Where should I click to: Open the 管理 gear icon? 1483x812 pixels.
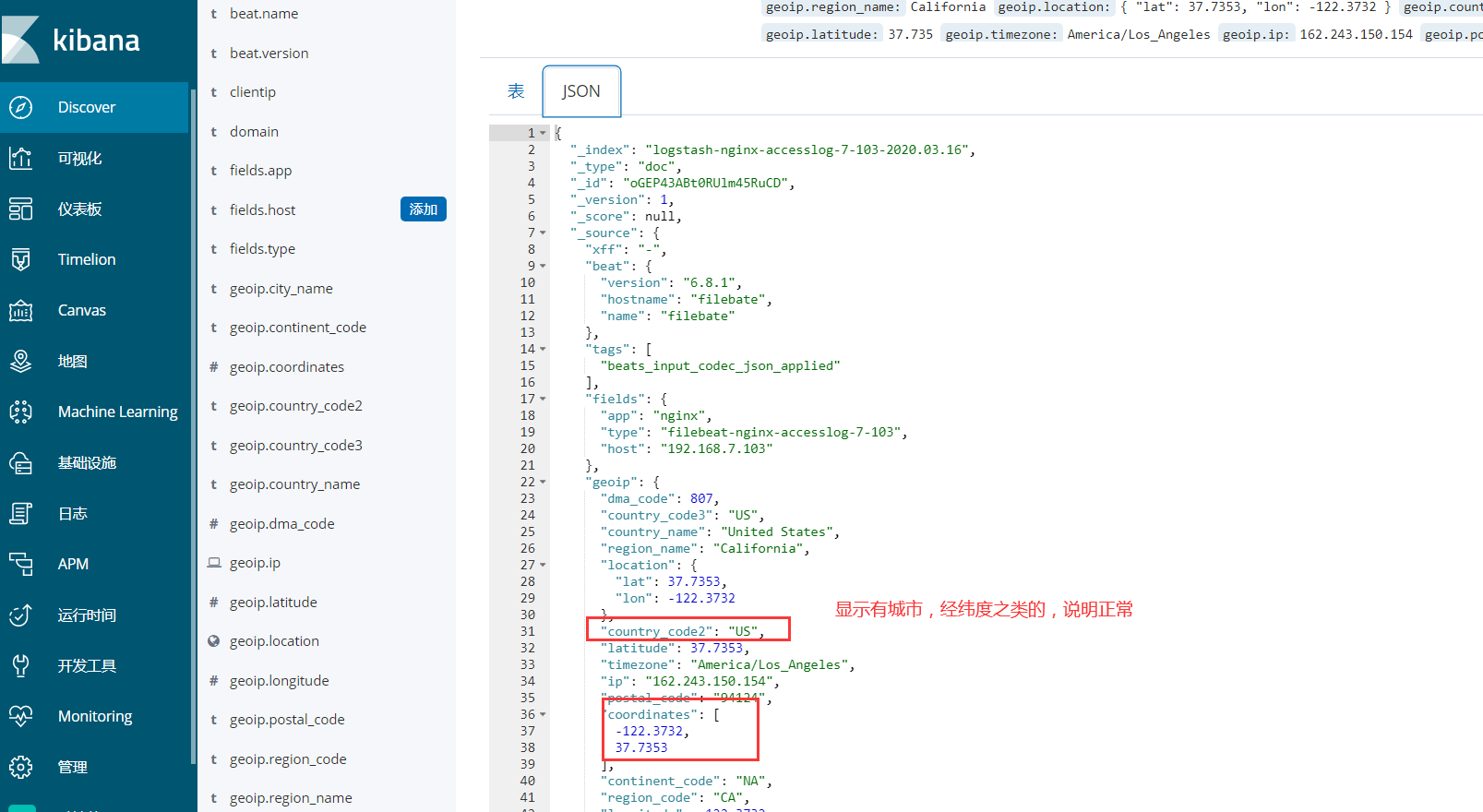coord(20,767)
